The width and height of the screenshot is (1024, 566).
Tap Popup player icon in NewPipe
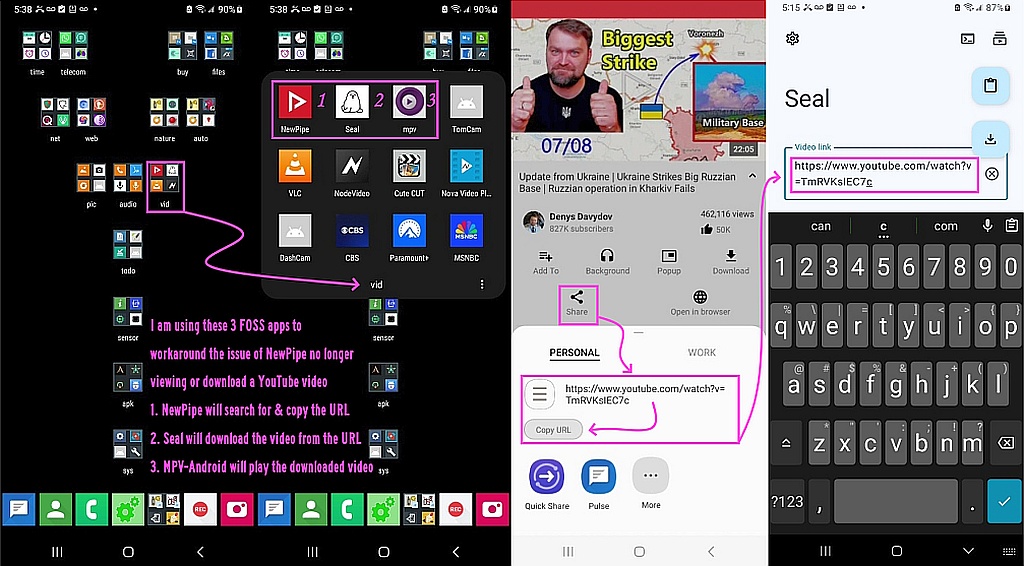pos(669,255)
